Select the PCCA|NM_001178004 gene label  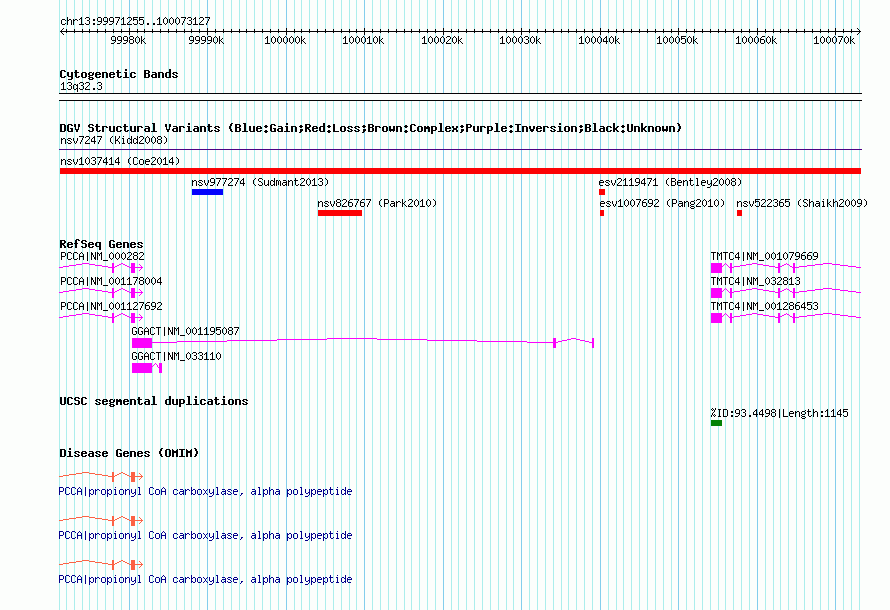[x=111, y=281]
